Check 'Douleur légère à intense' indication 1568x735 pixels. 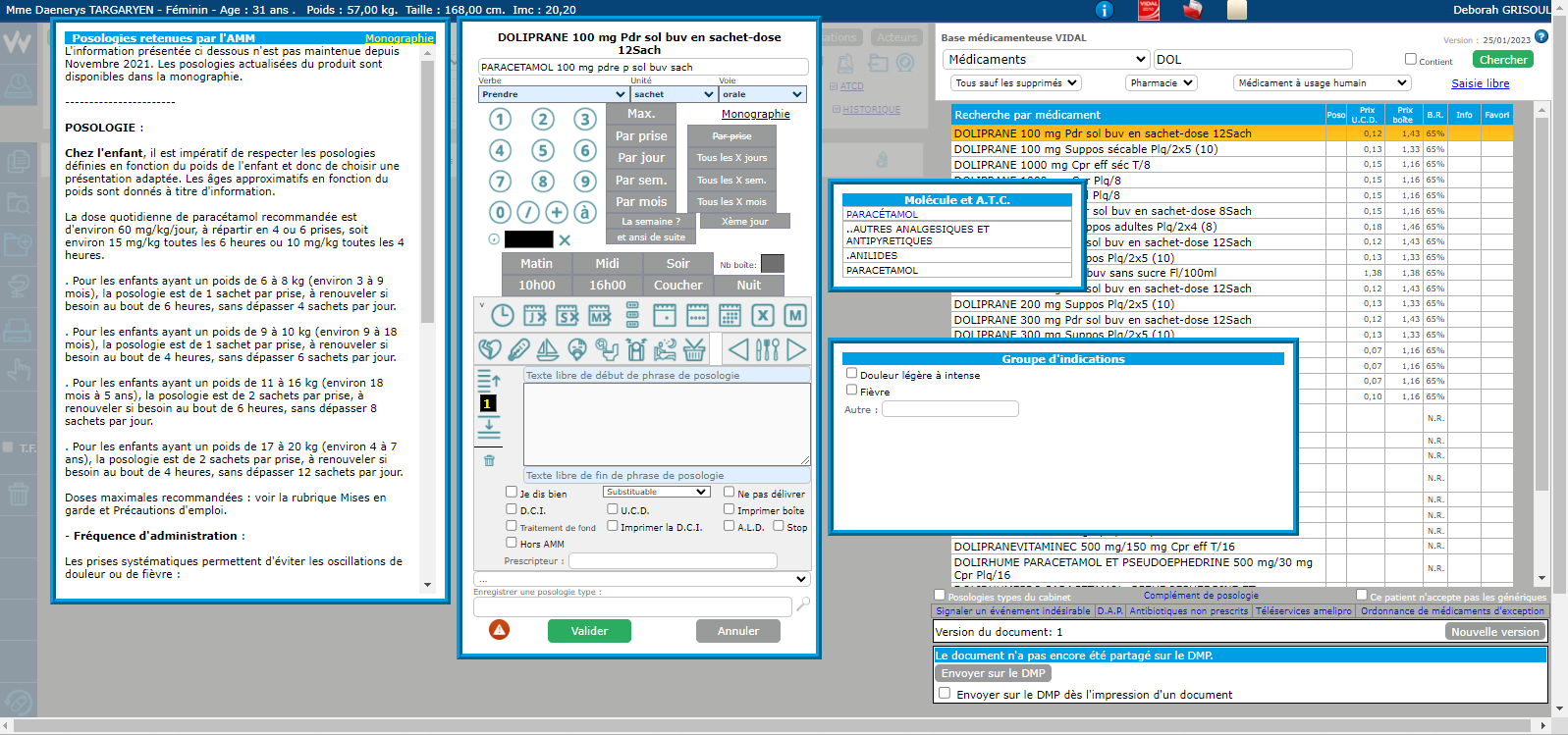coord(851,373)
